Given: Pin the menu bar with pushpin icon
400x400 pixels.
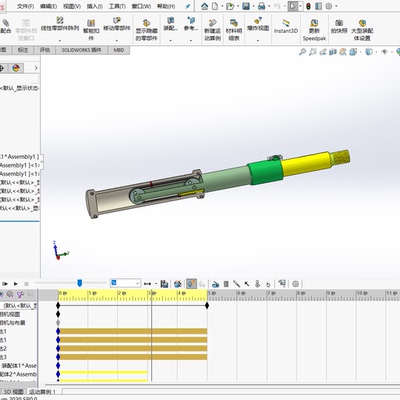Looking at the screenshot, I should point(188,6).
